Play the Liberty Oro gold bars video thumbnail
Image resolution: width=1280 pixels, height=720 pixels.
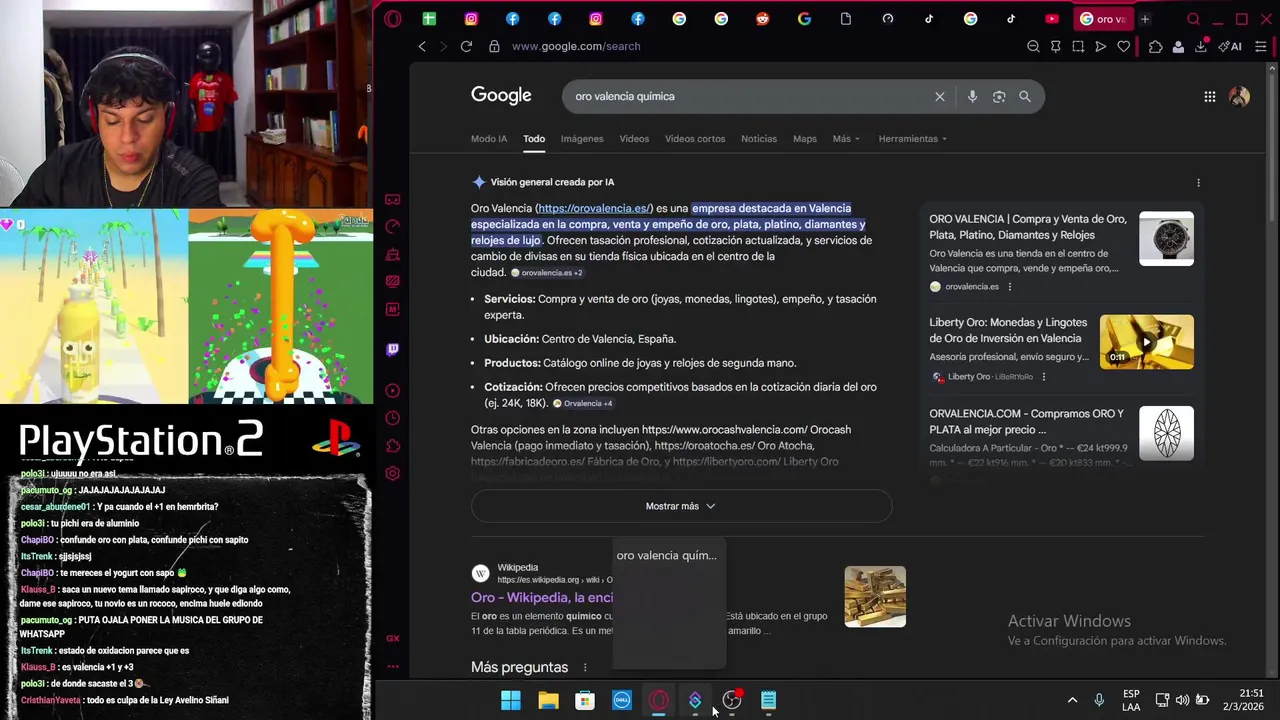tap(1146, 342)
